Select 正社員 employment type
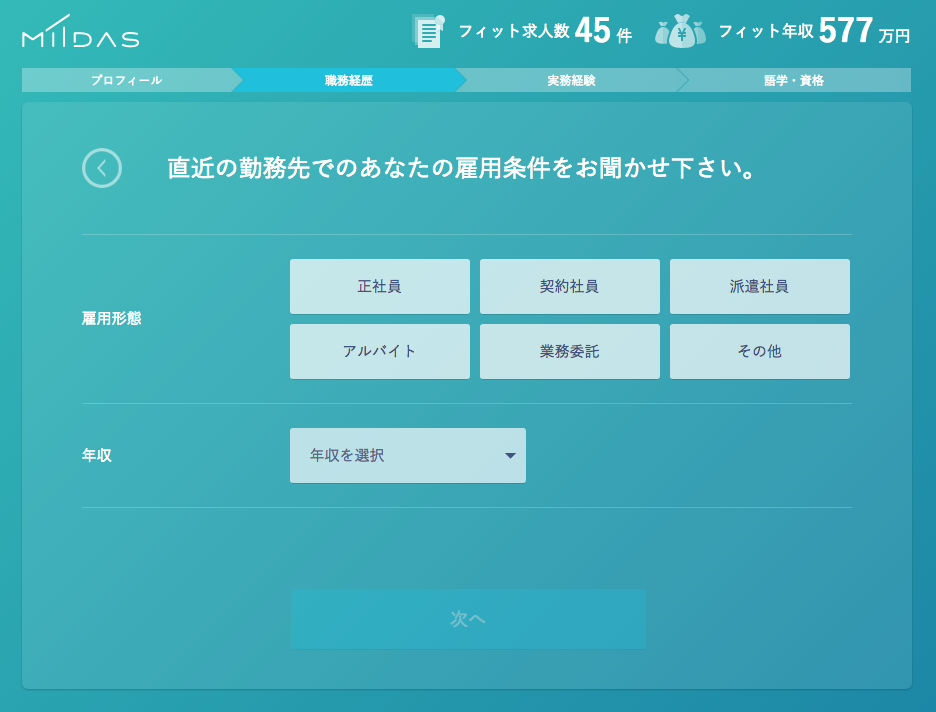 [379, 287]
